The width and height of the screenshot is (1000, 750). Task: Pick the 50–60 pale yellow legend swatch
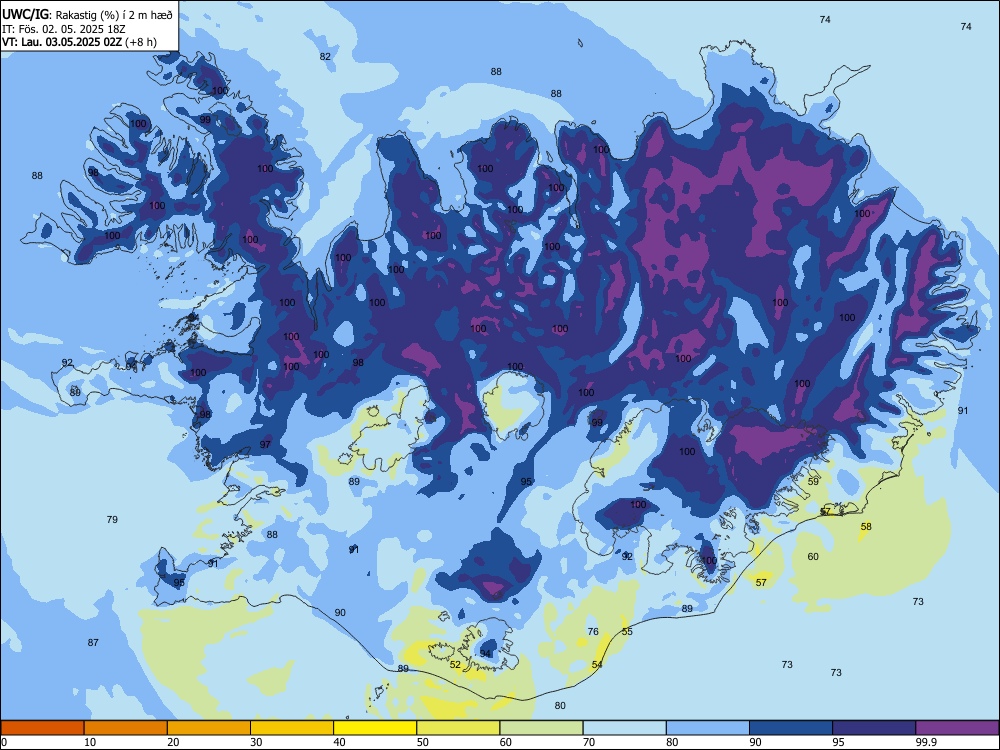coord(459,728)
